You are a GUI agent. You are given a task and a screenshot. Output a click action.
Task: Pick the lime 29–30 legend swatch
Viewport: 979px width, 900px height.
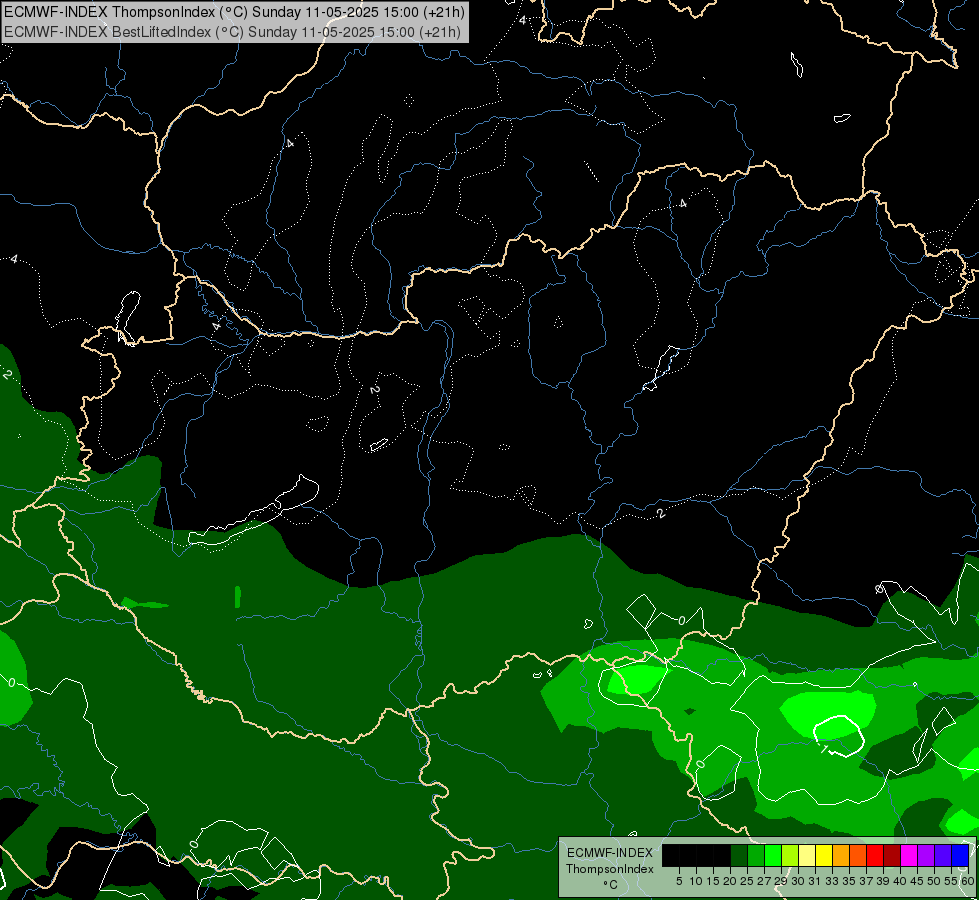pyautogui.click(x=790, y=855)
